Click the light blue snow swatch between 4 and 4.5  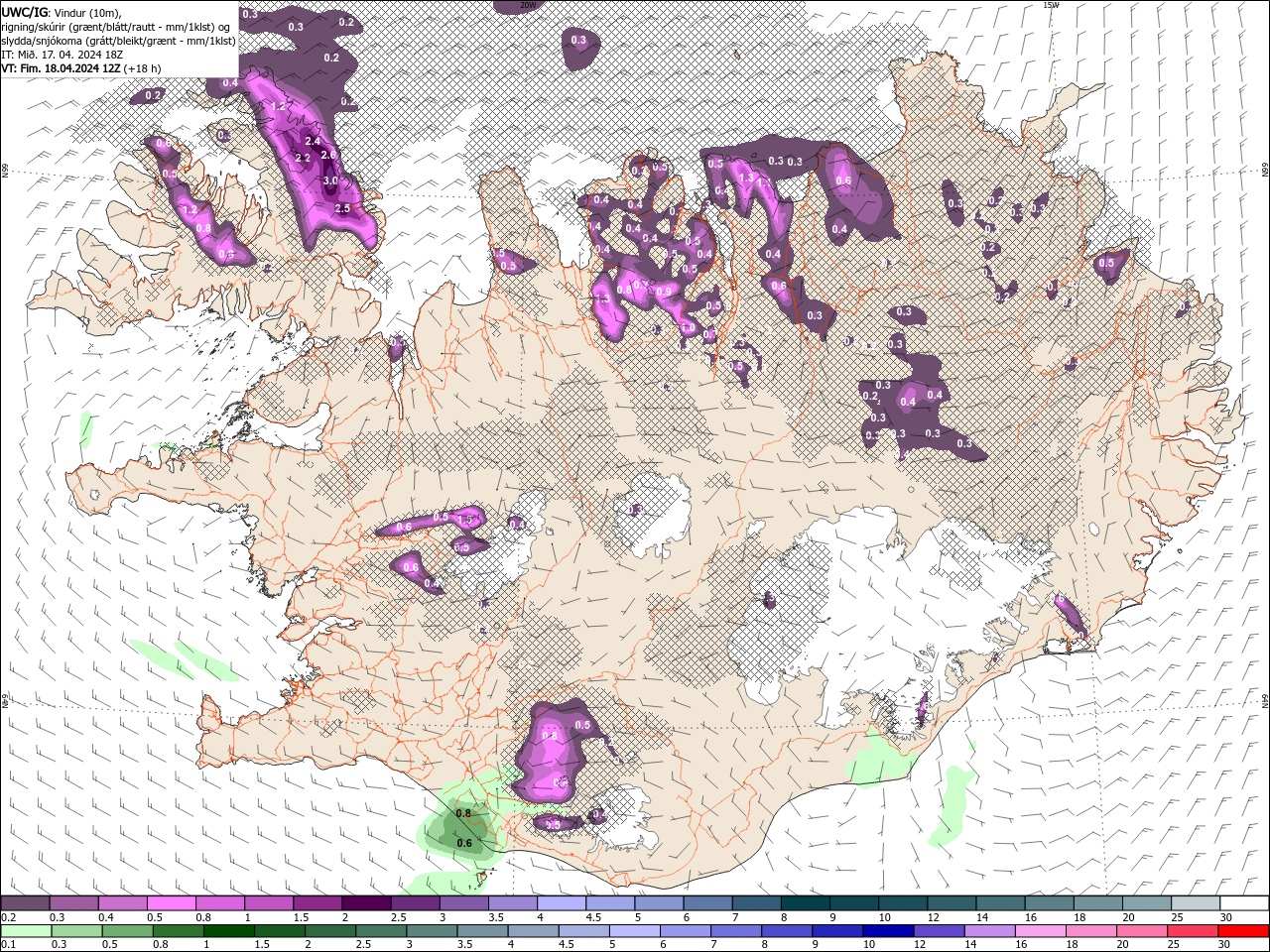[561, 903]
